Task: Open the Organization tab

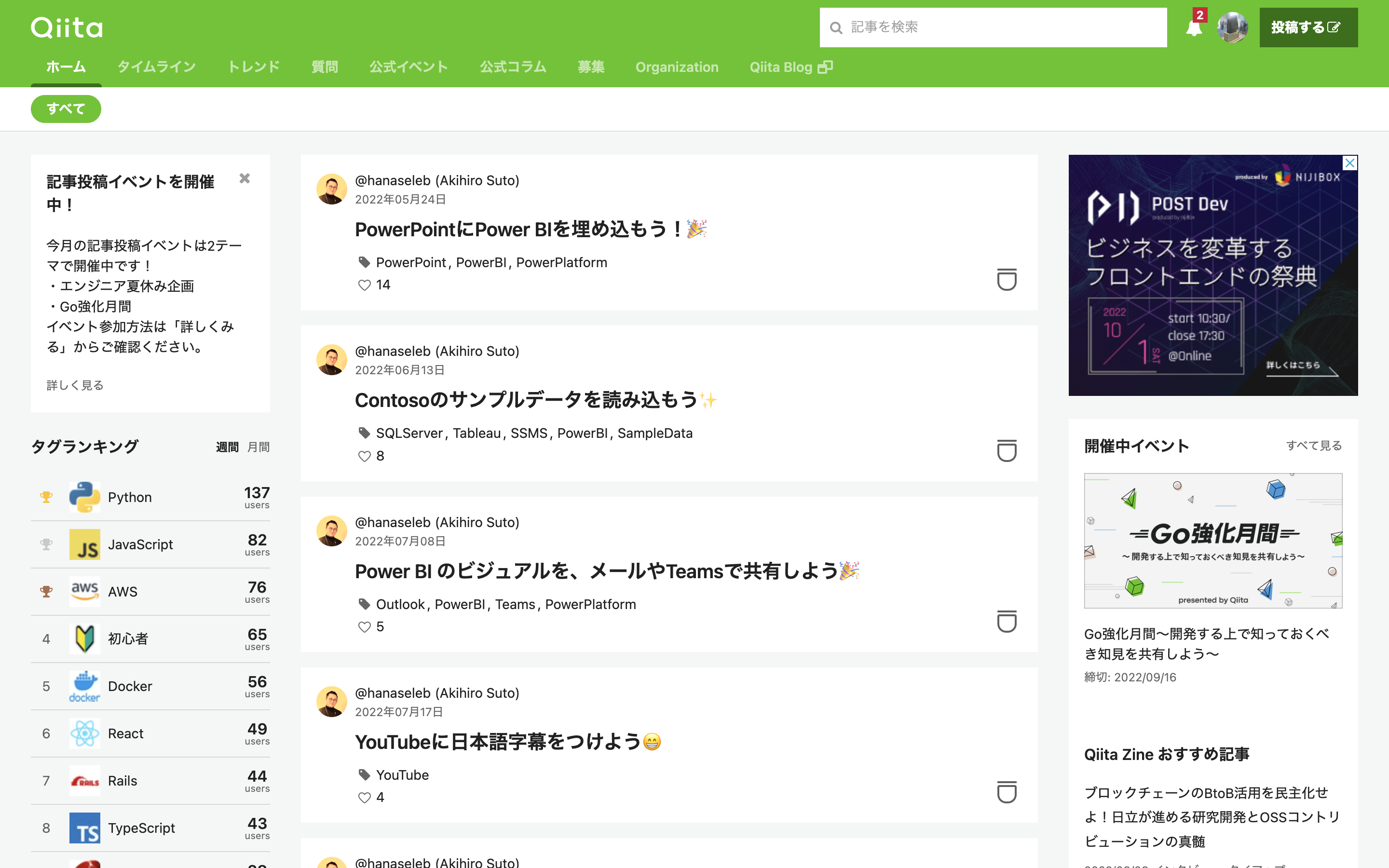Action: click(677, 67)
